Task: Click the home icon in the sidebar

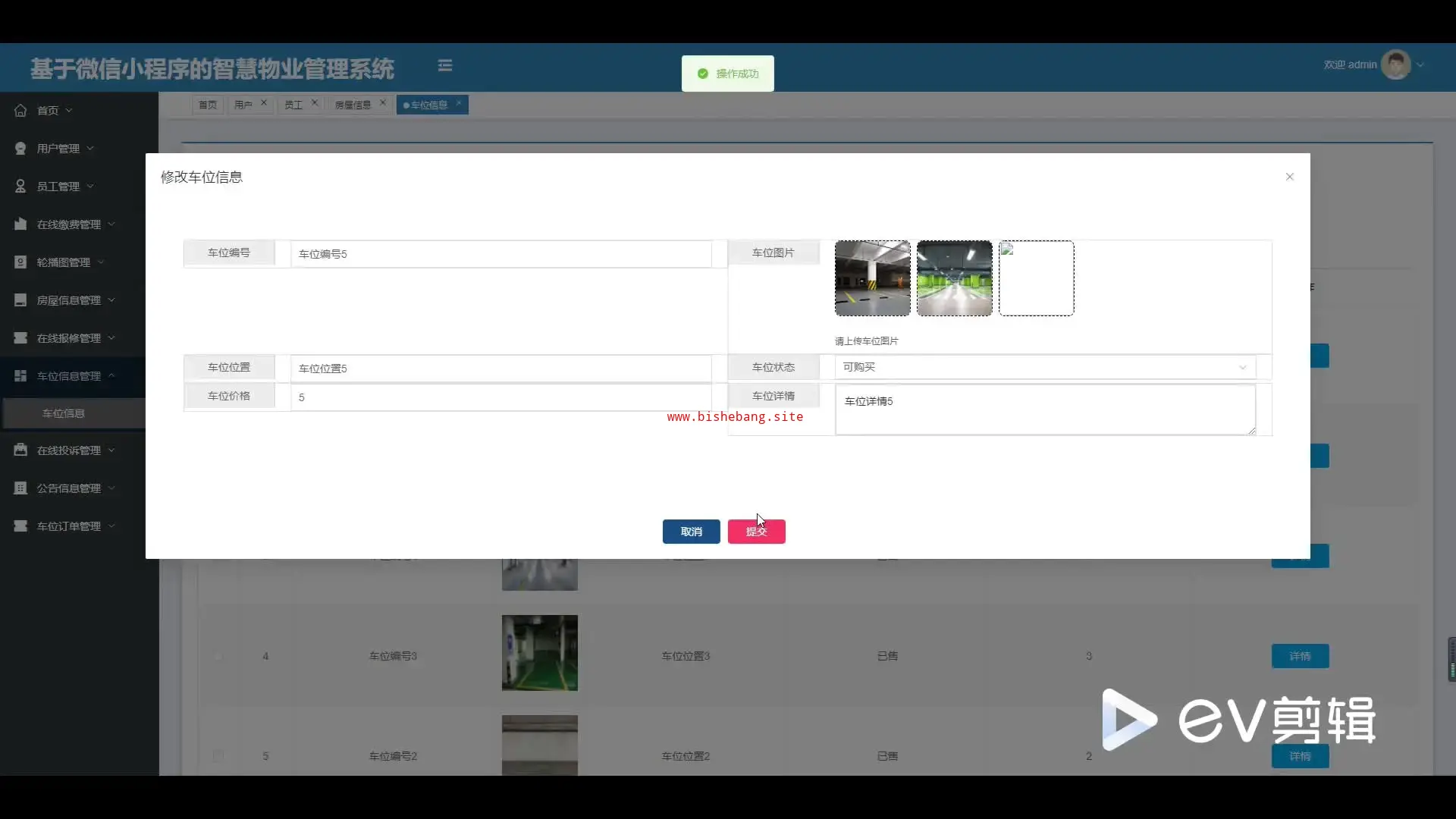Action: coord(20,111)
